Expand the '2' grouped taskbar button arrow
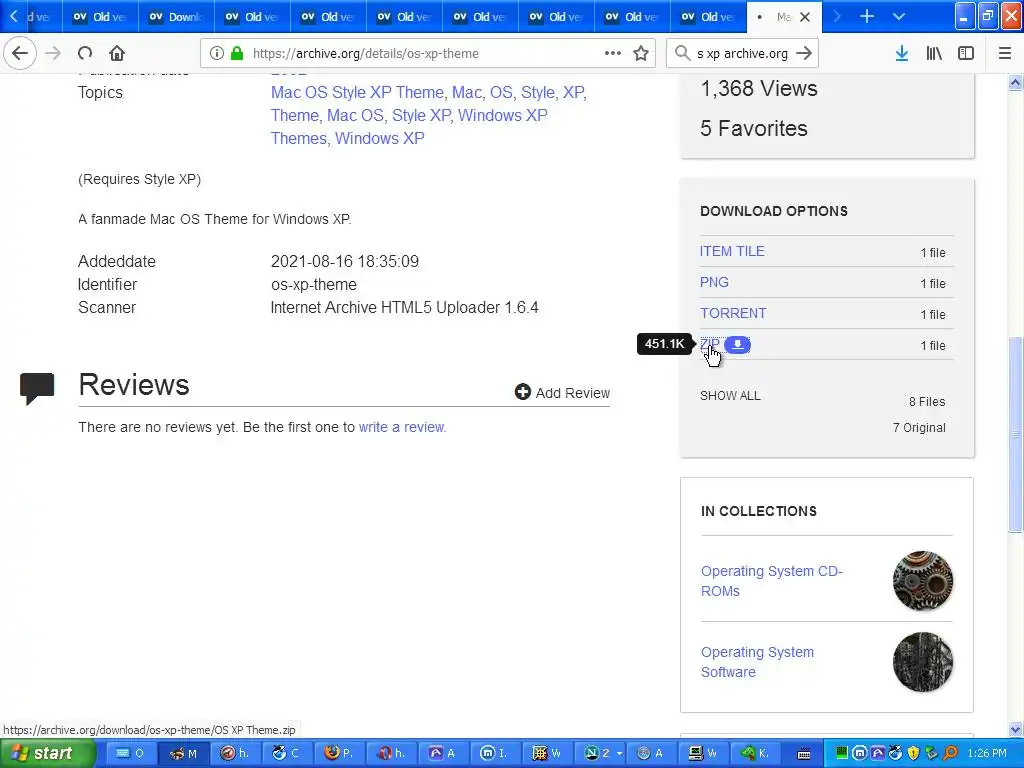 click(619, 754)
